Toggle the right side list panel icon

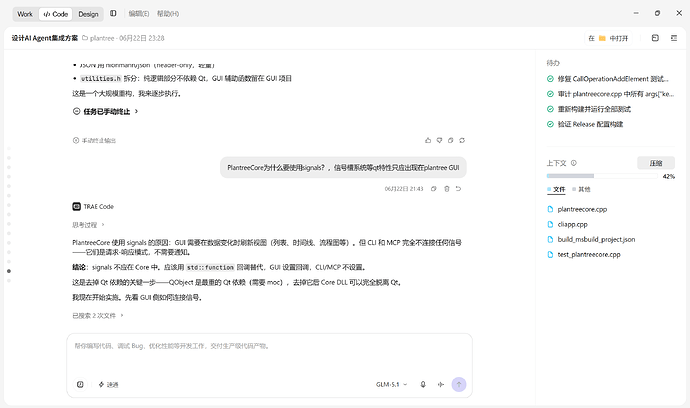point(674,38)
